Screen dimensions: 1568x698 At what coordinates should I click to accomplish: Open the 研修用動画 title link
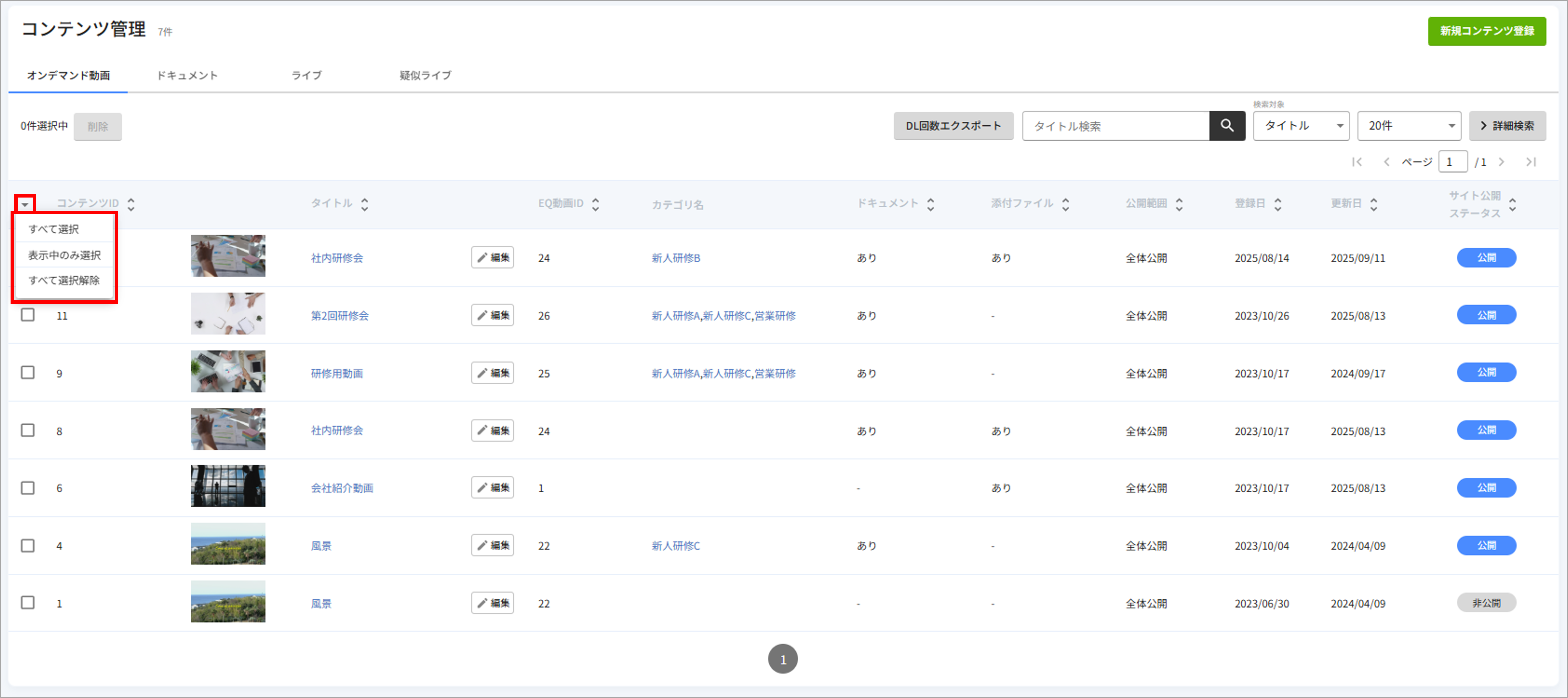(337, 373)
